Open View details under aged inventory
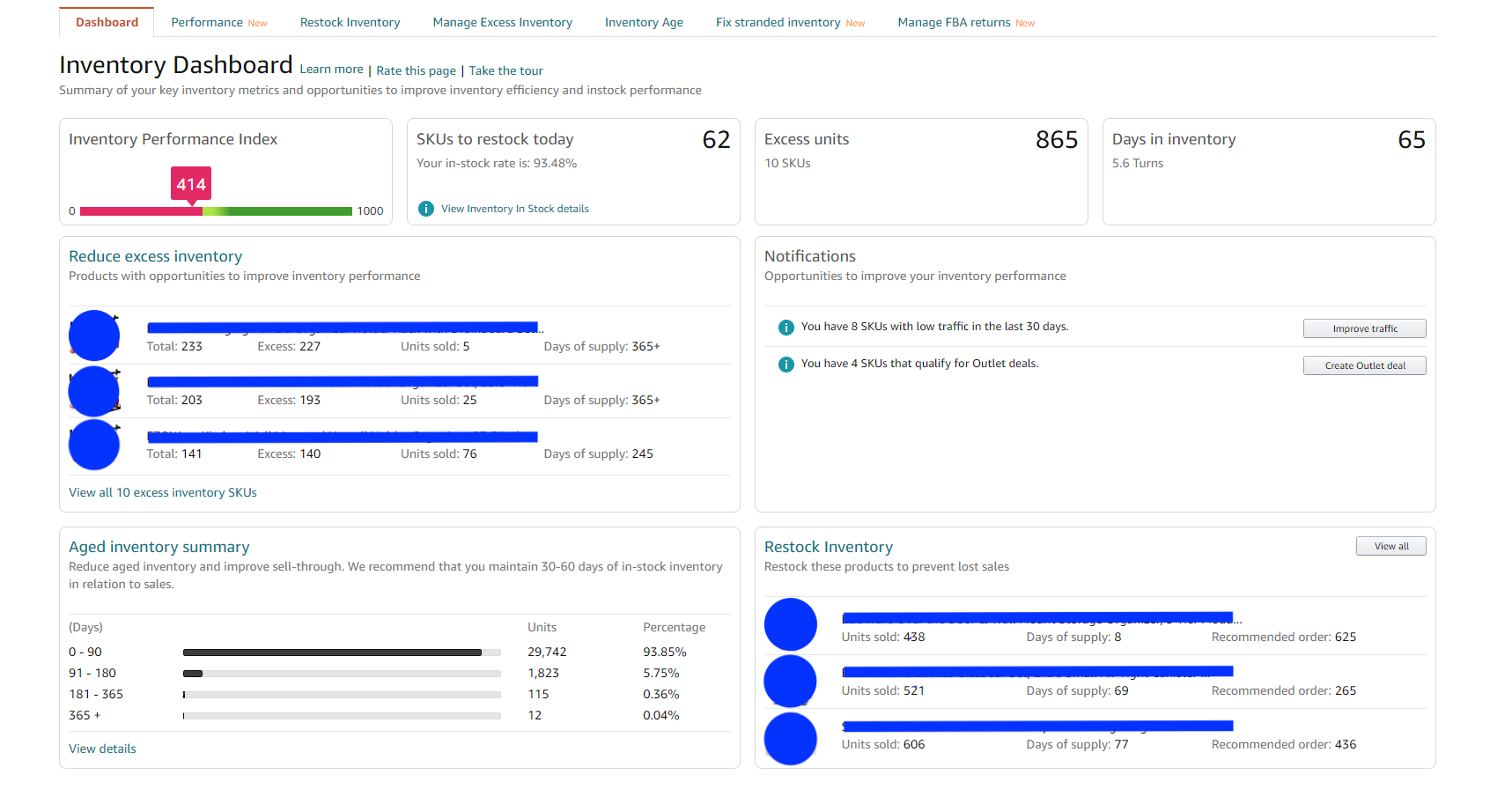Screen dimensions: 1512x789 (102, 748)
